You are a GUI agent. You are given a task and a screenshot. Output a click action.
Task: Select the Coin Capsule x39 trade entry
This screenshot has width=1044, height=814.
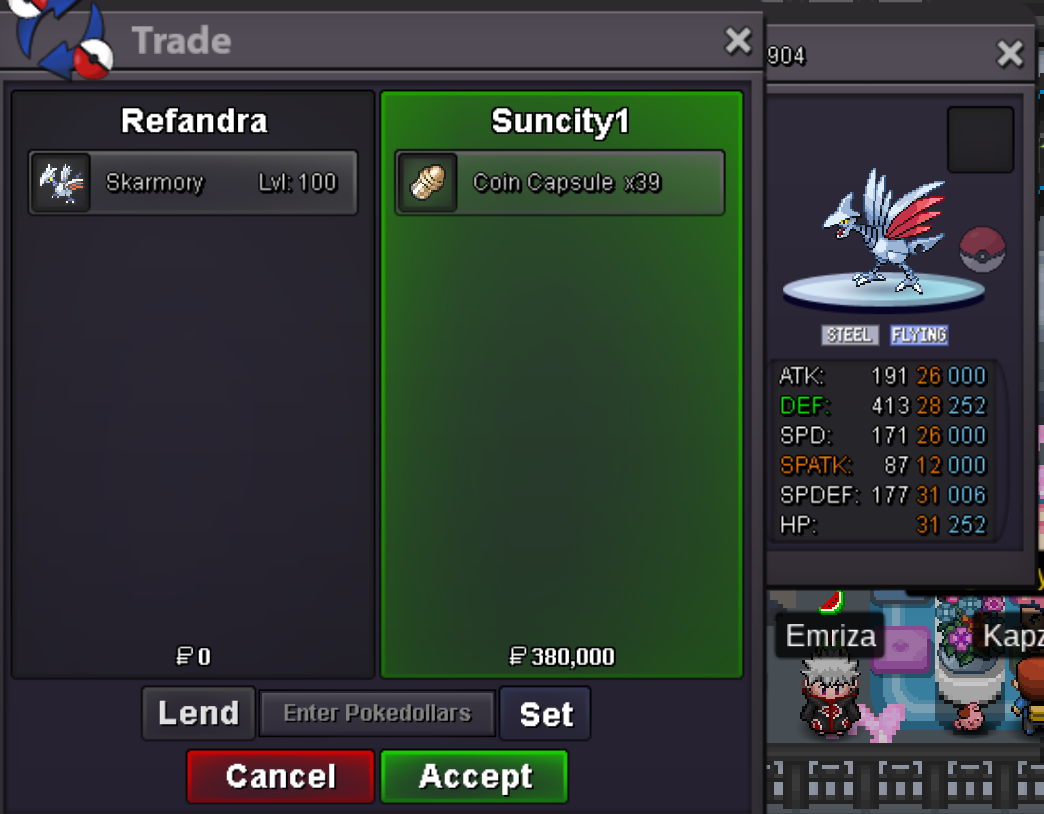coord(560,182)
